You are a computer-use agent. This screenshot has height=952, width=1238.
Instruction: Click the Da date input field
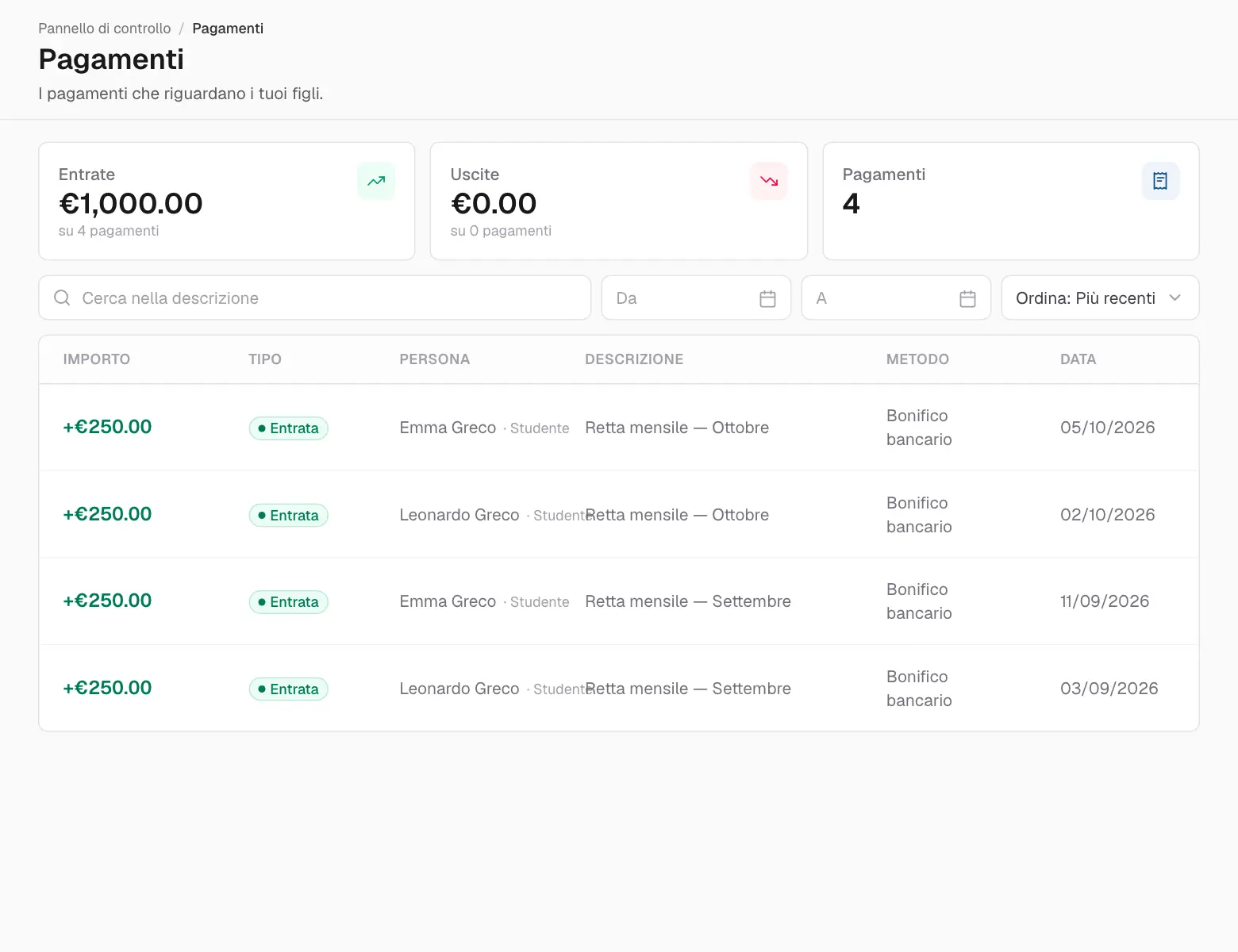tap(696, 297)
